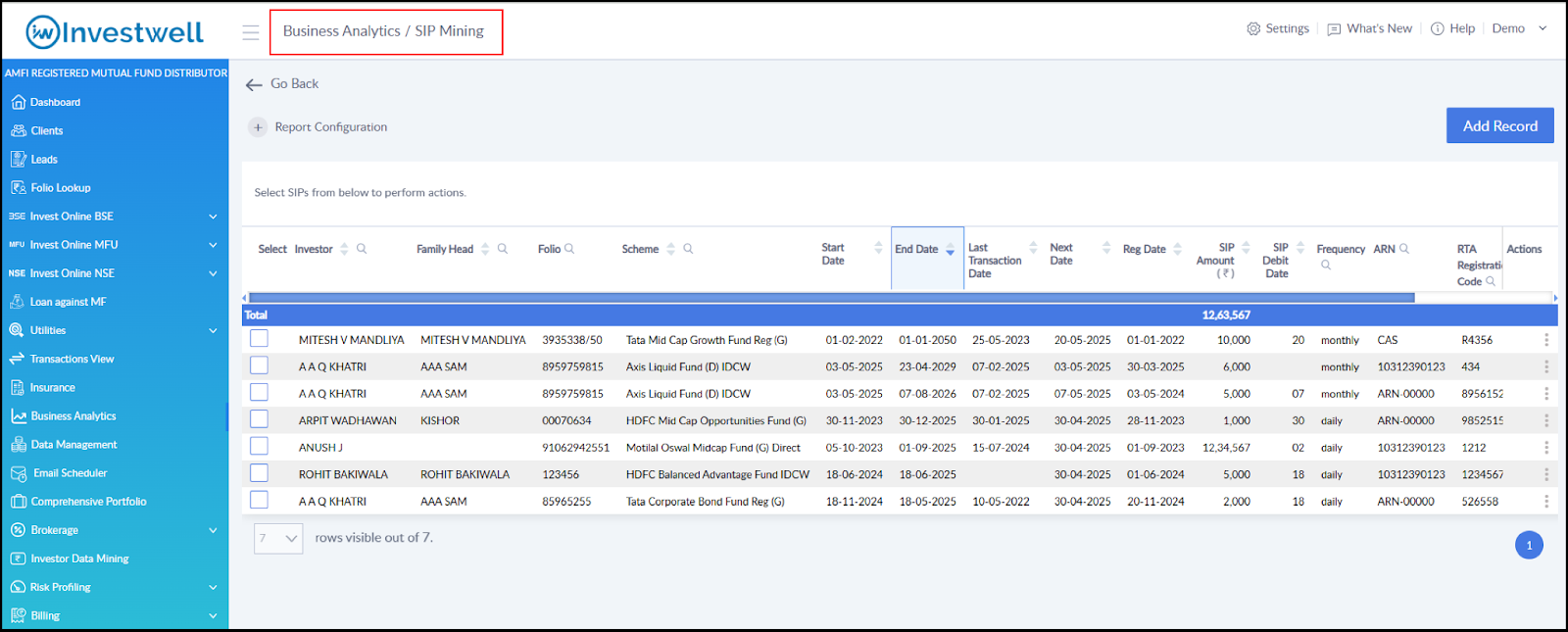Expand Invest Online BSE menu
This screenshot has width=1568, height=632.
click(213, 217)
